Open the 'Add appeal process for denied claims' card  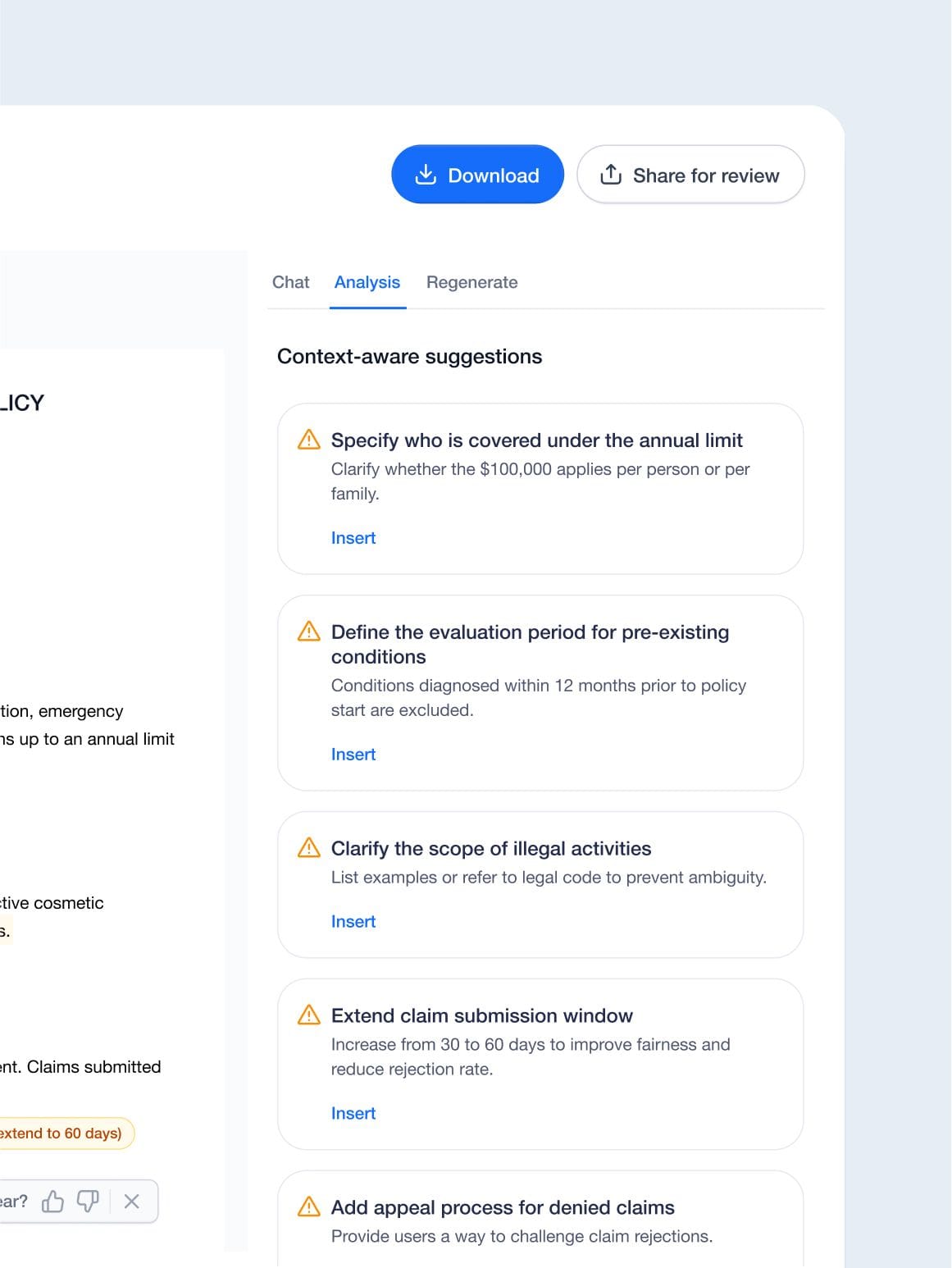[x=503, y=1207]
